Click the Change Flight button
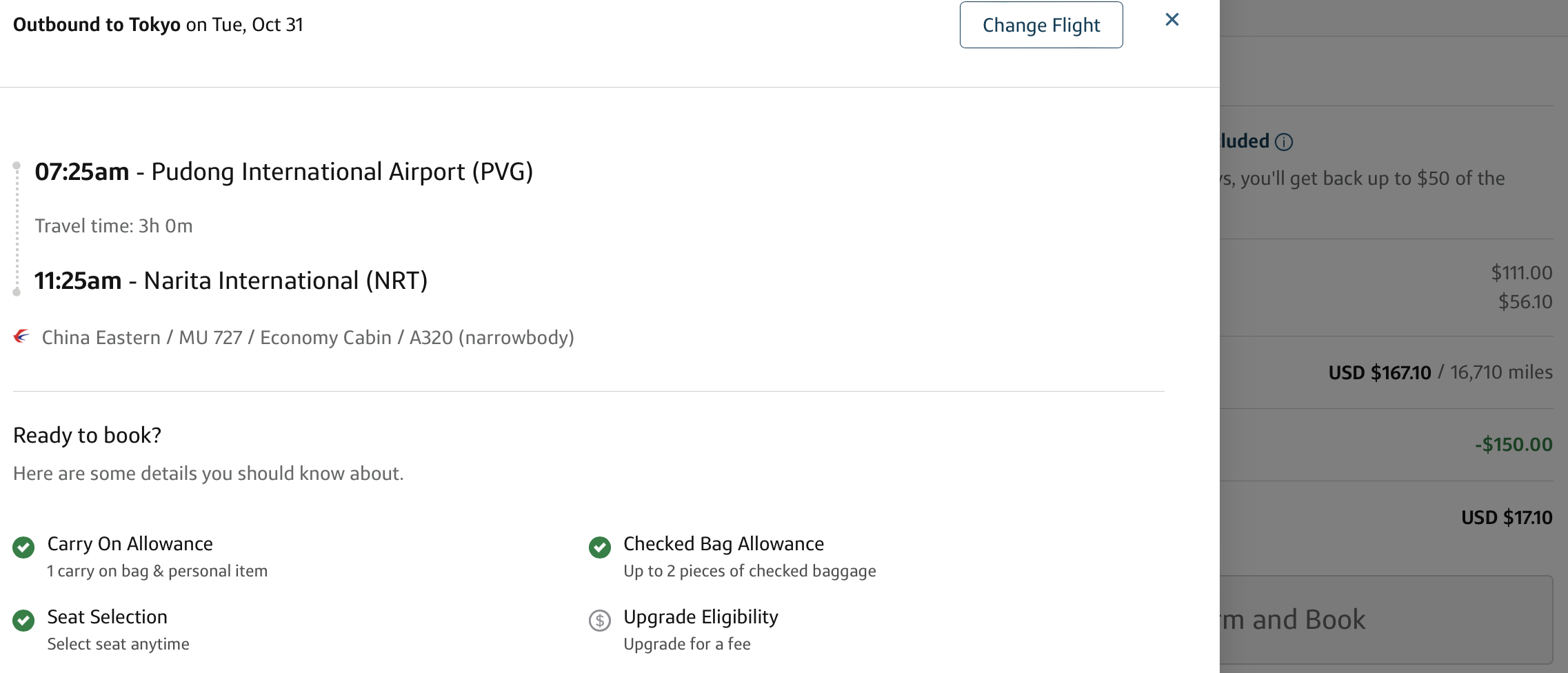The image size is (1568, 673). (1041, 26)
